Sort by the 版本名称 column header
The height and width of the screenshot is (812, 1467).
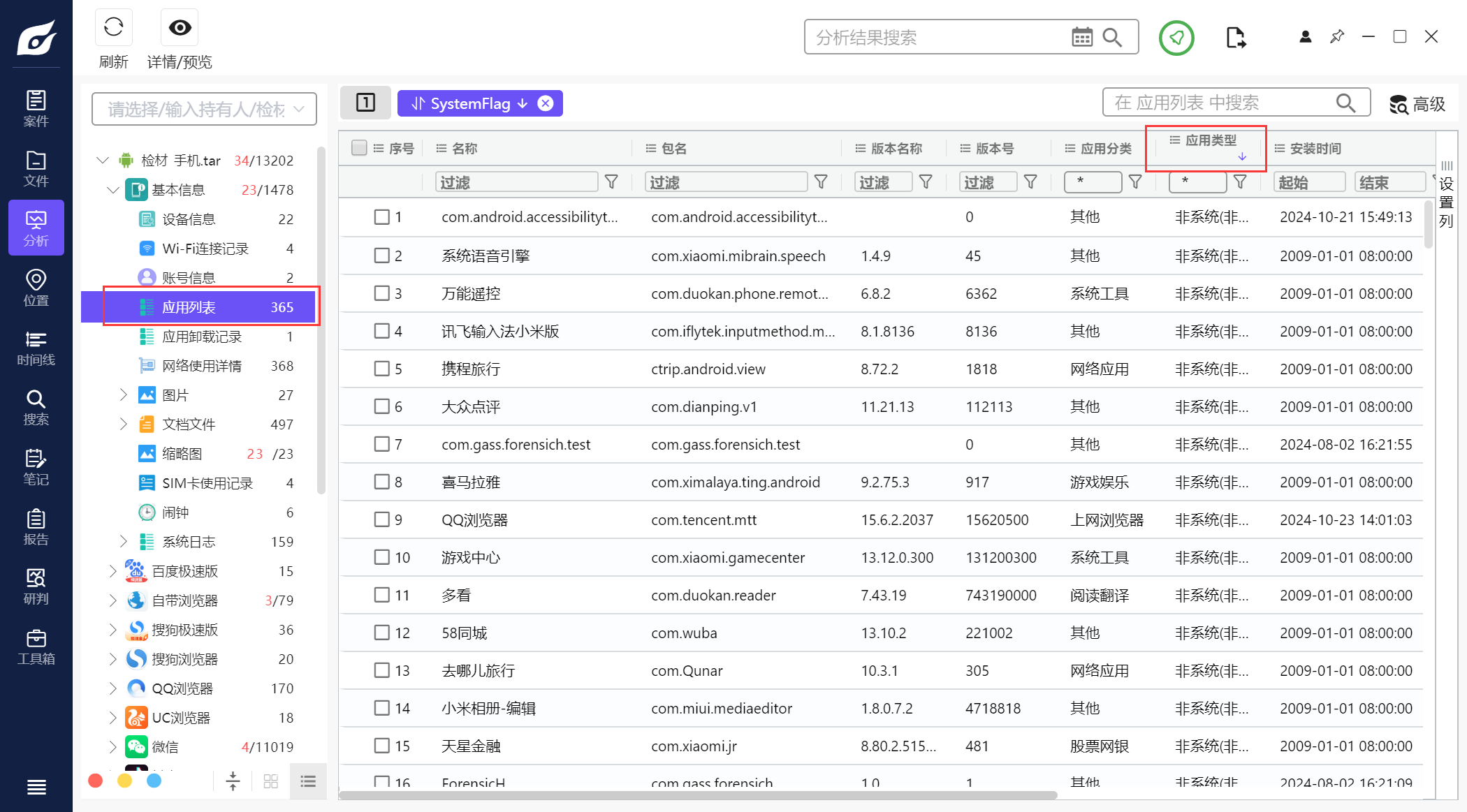click(x=896, y=148)
